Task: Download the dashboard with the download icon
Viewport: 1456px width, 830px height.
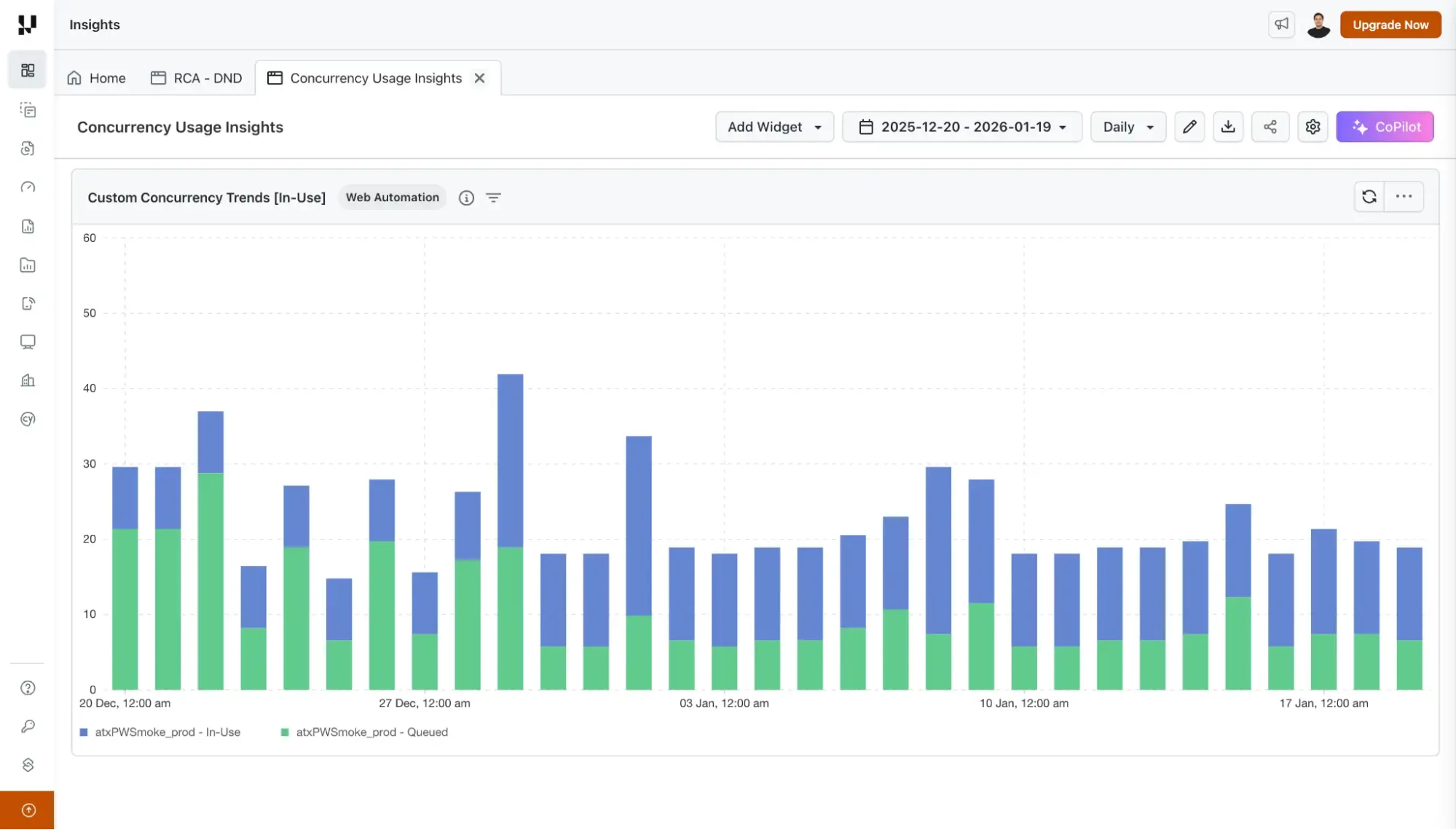Action: 1228,127
